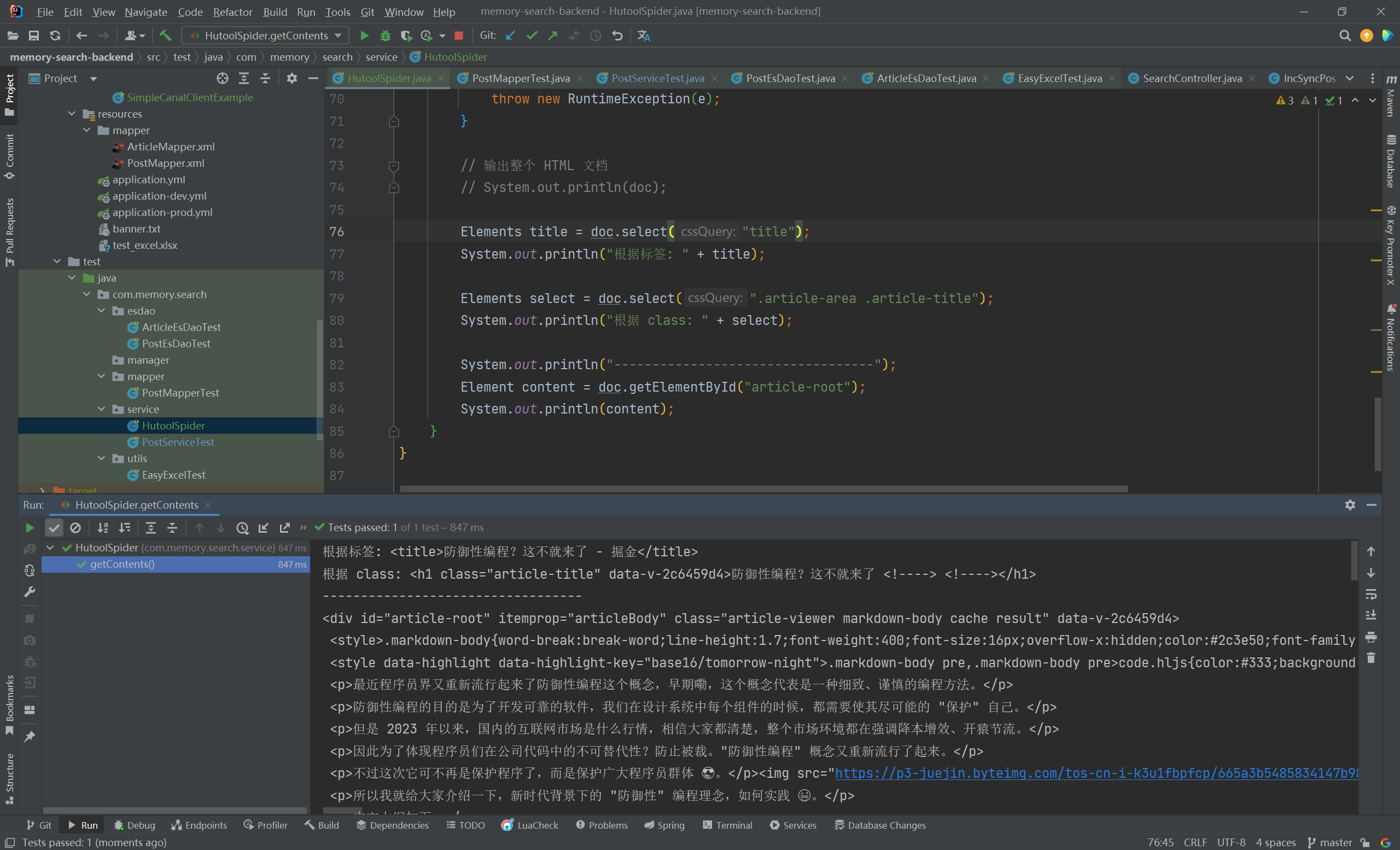The image size is (1400, 850).
Task: Reload all files from disk
Action: 55,36
